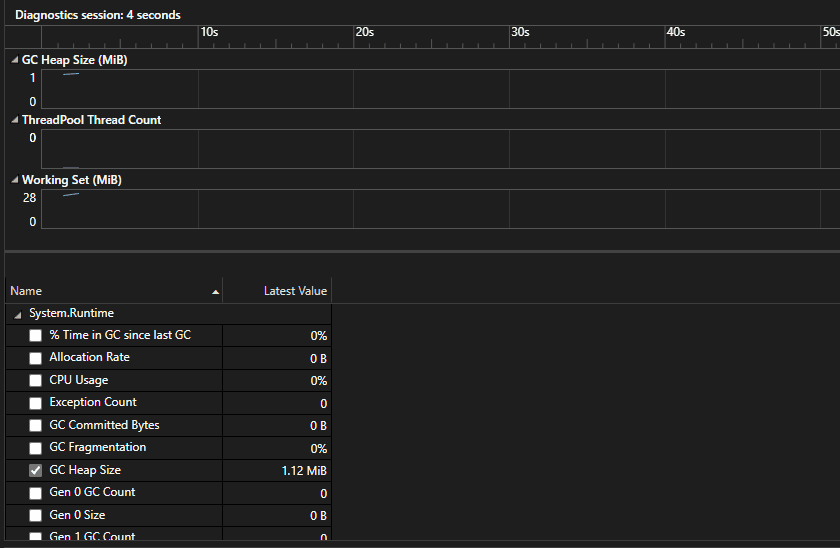Viewport: 840px width, 548px height.
Task: Check the GC Committed Bytes checkbox
Action: click(35, 425)
